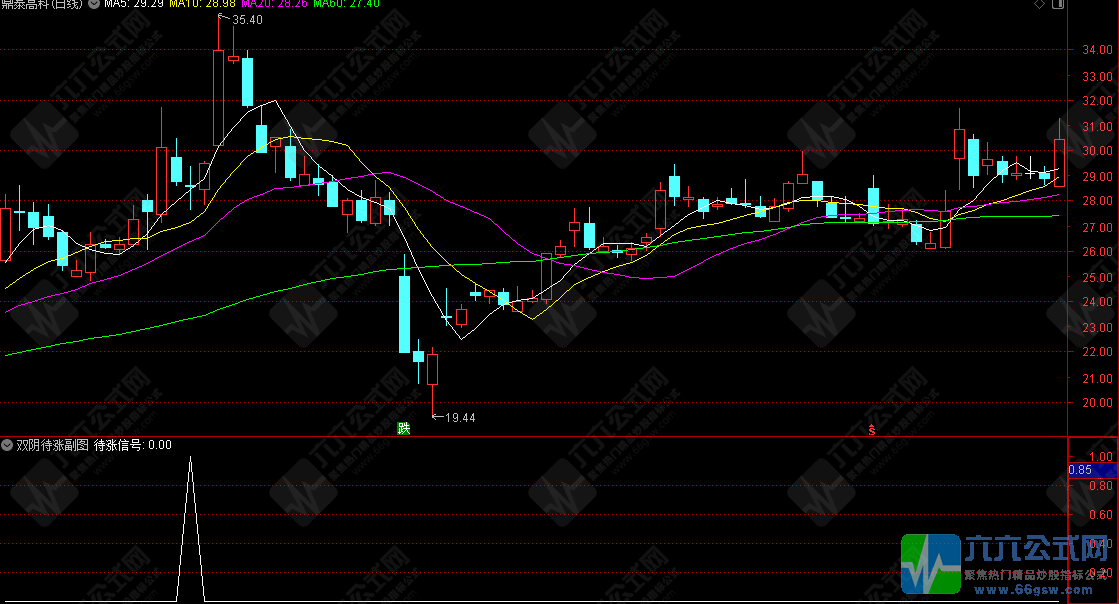Click the 待涨信号 value label
The width and height of the screenshot is (1119, 604).
[x=132, y=445]
